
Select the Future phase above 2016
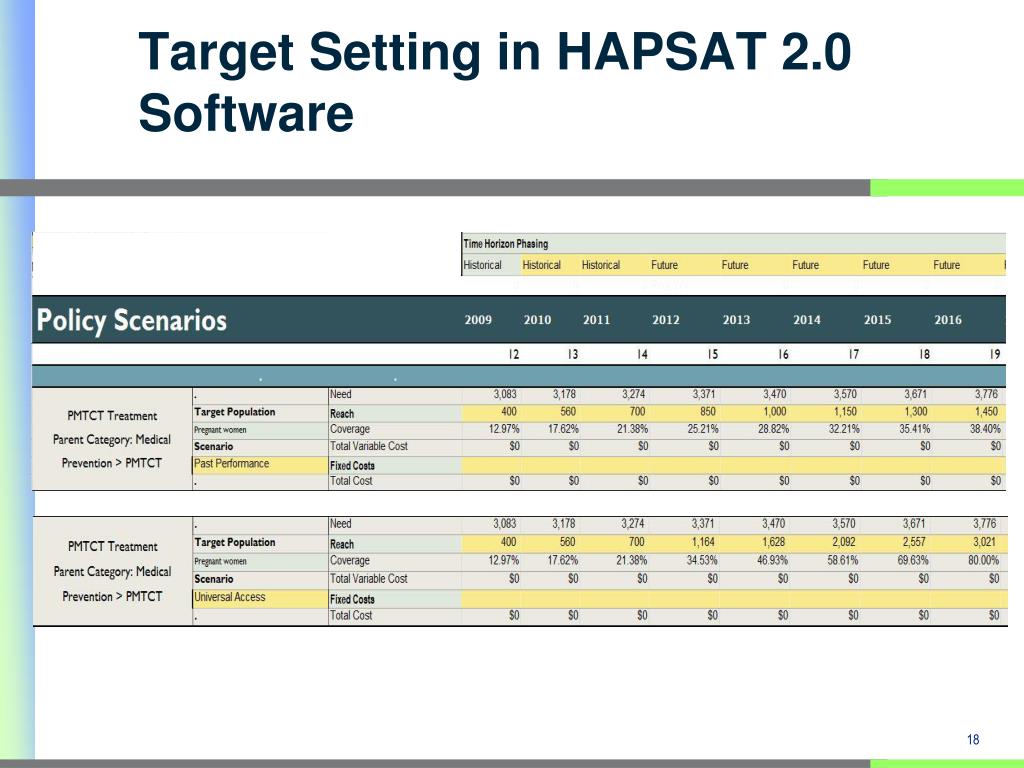pyautogui.click(x=946, y=265)
